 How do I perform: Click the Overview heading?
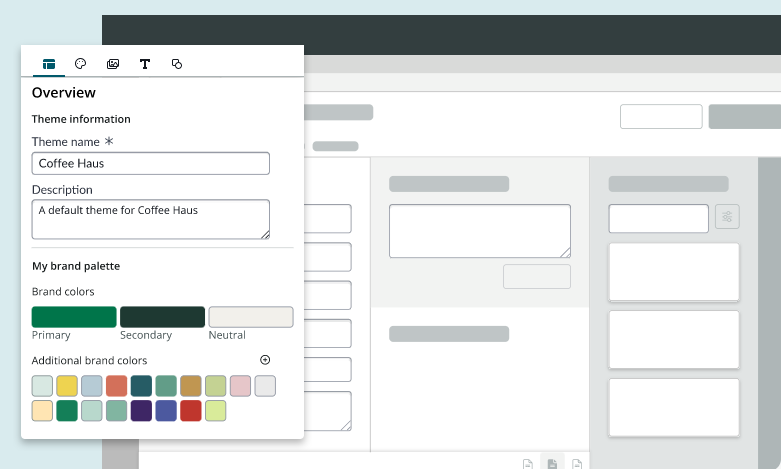pyautogui.click(x=64, y=93)
